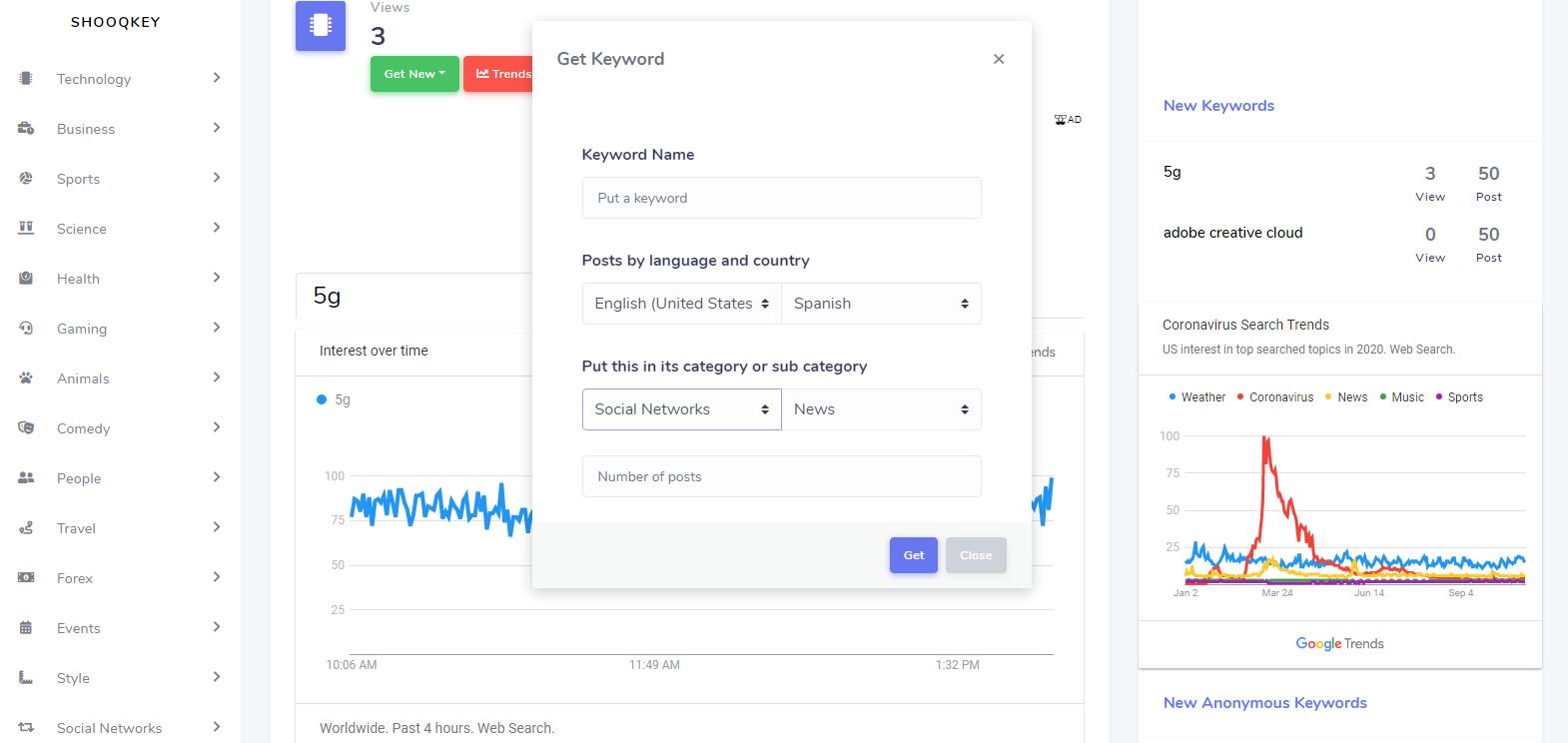The width and height of the screenshot is (1568, 743).
Task: Click the Gaming headset icon in sidebar
Action: (26, 328)
